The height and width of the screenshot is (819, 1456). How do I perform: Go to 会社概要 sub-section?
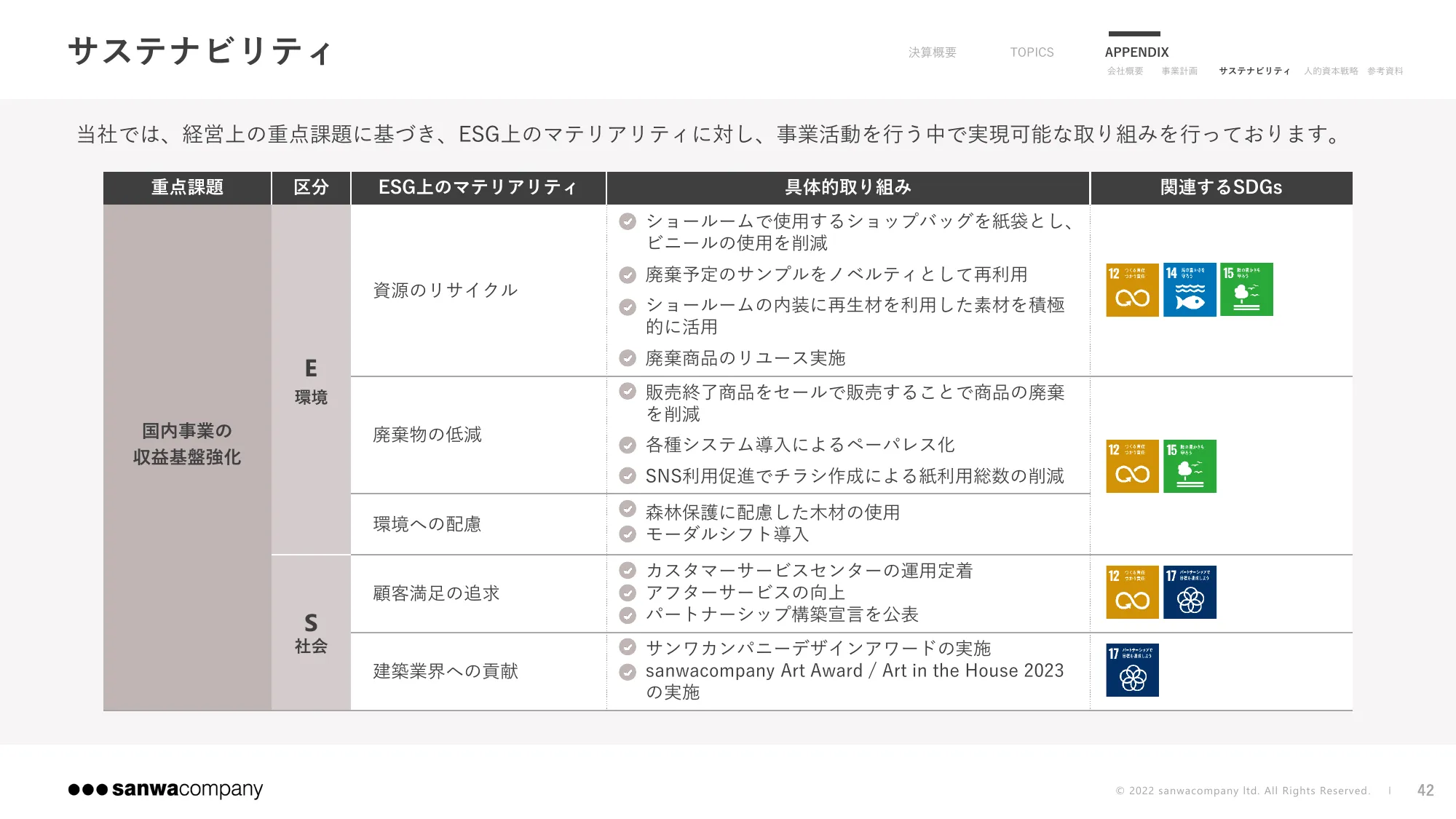[1125, 71]
